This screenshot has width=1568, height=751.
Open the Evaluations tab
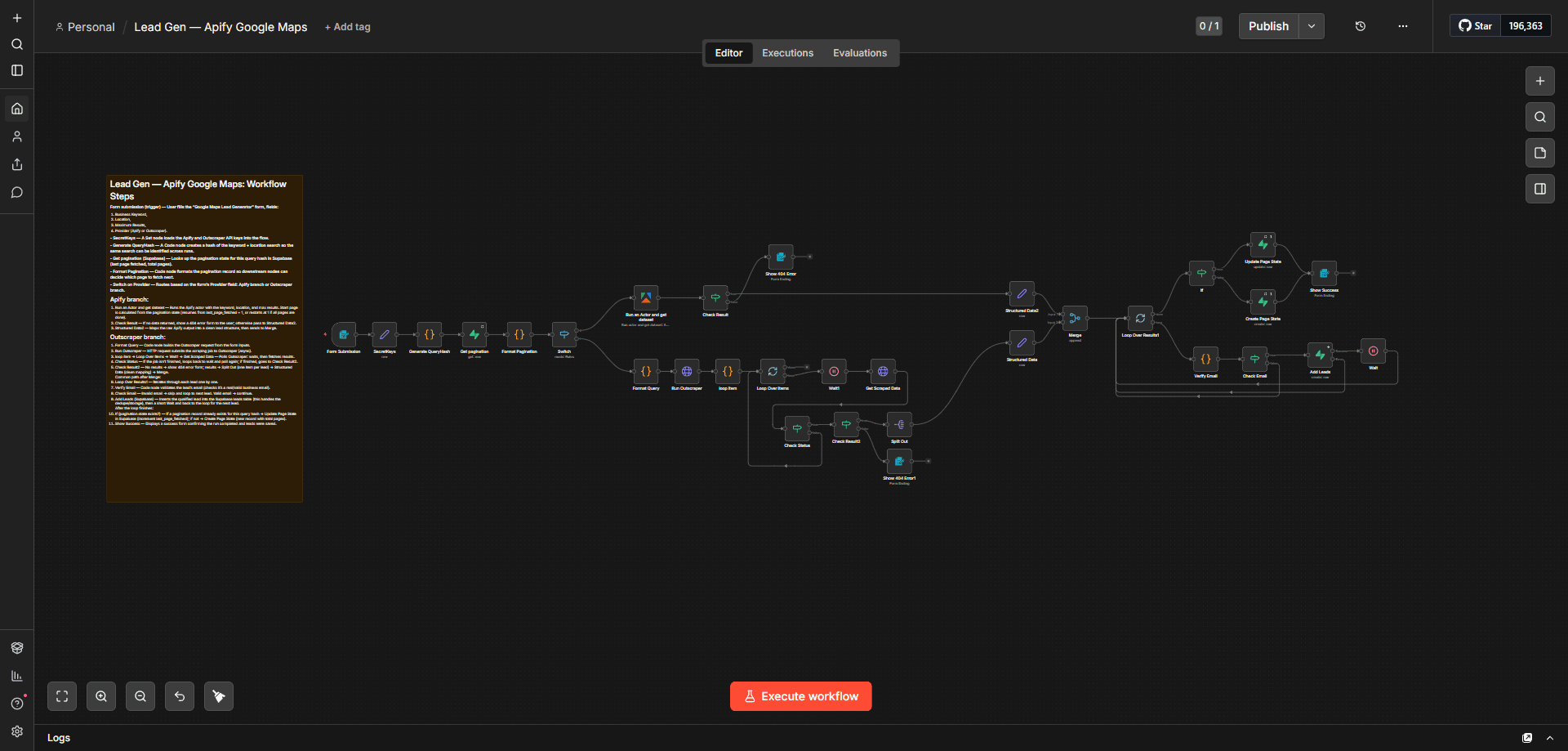click(860, 53)
